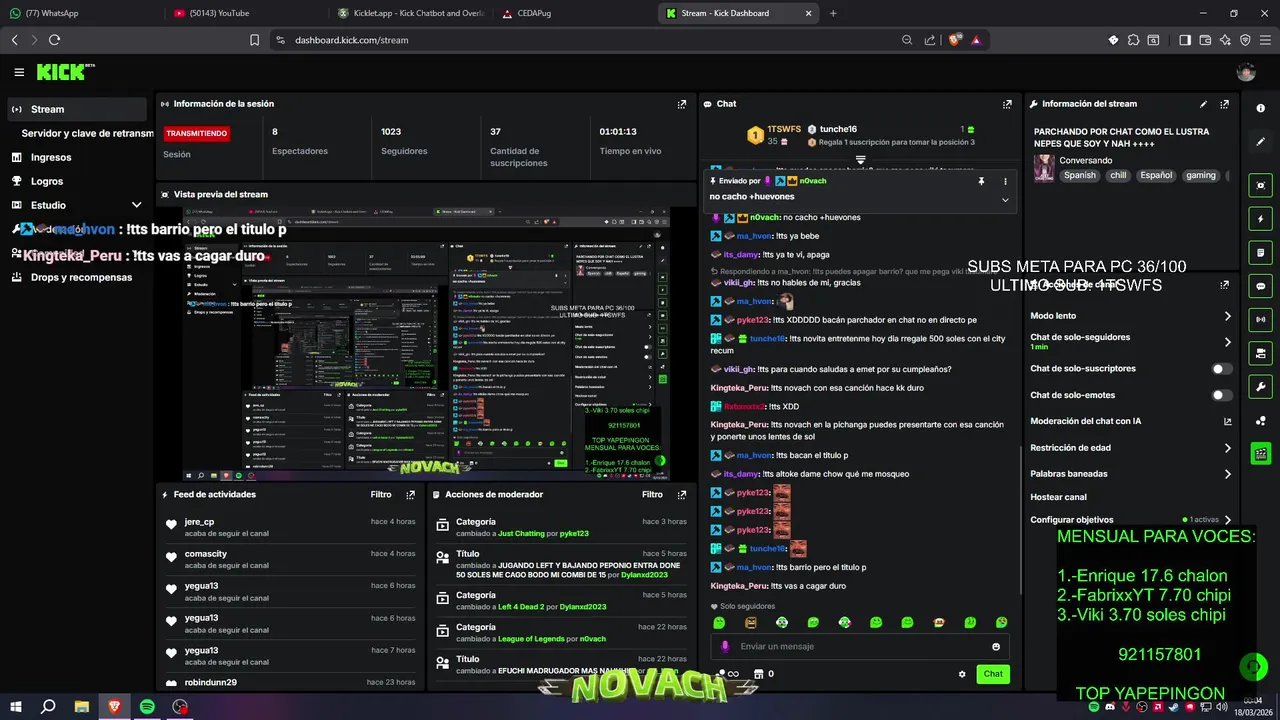Open the profile avatar menu

pyautogui.click(x=1246, y=72)
